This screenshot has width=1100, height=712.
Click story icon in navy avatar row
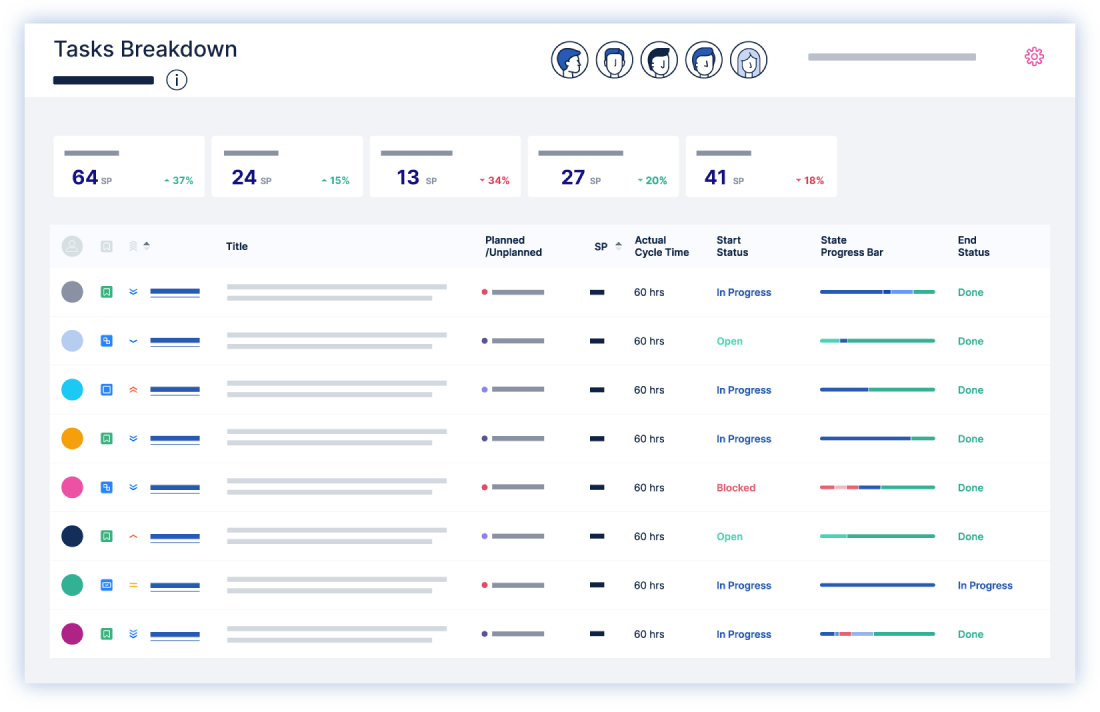click(x=107, y=536)
